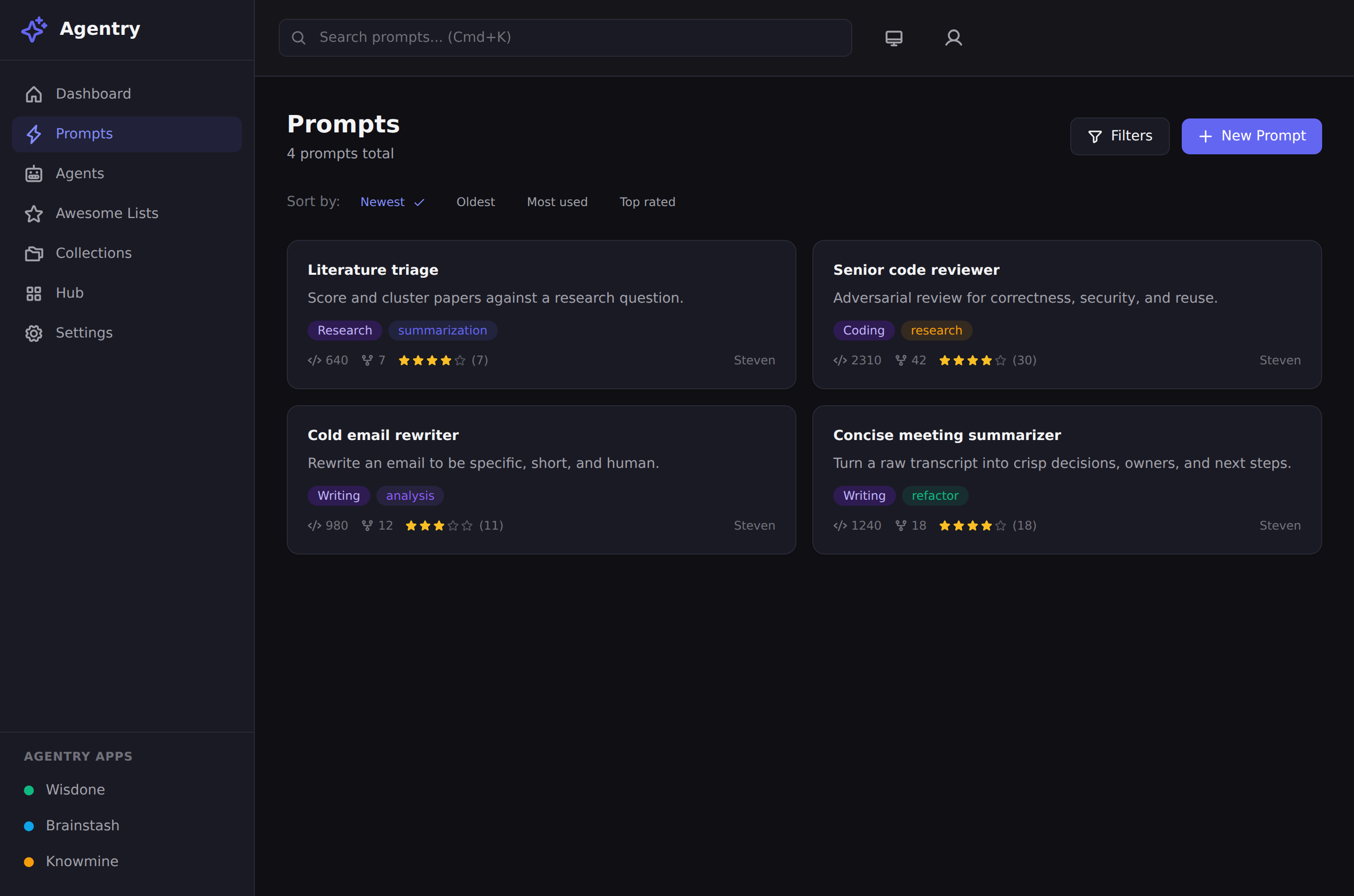1354x896 pixels.
Task: Sort prompts by Top rated
Action: [647, 202]
